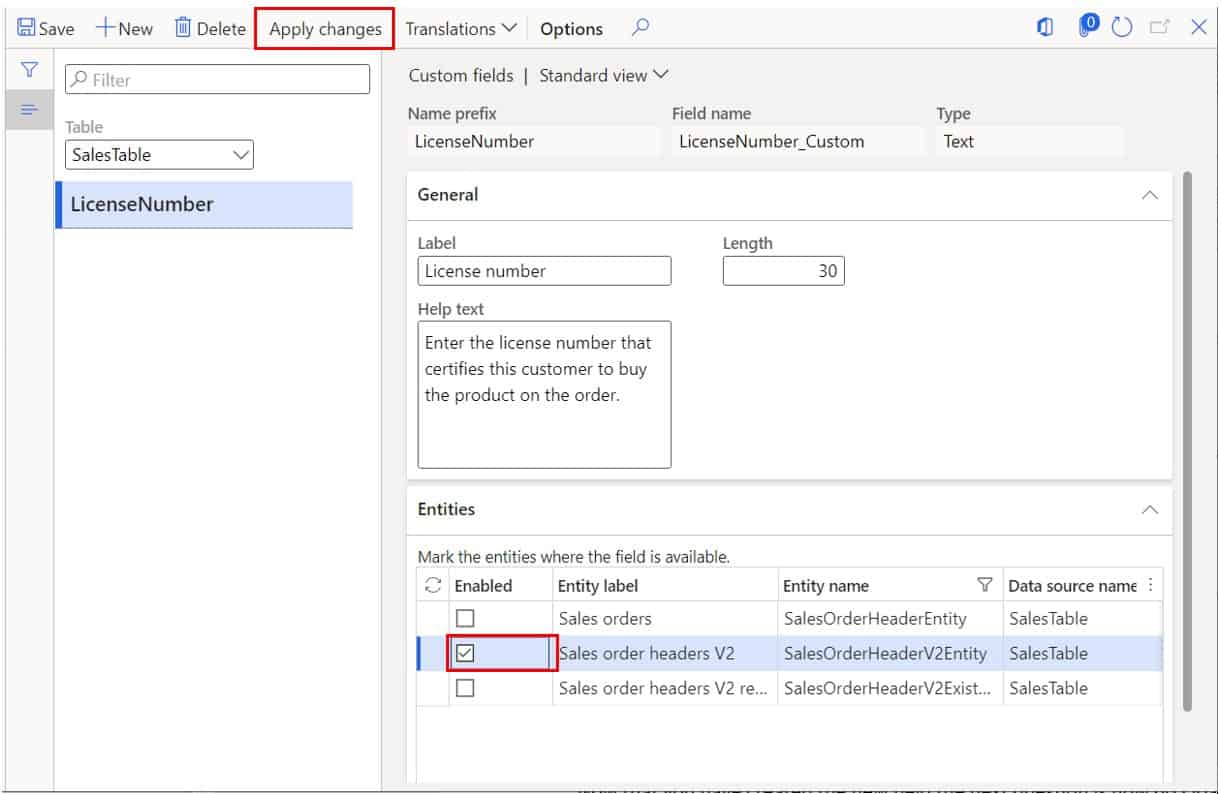The image size is (1221, 794).
Task: Open the Translations menu
Action: pyautogui.click(x=459, y=28)
